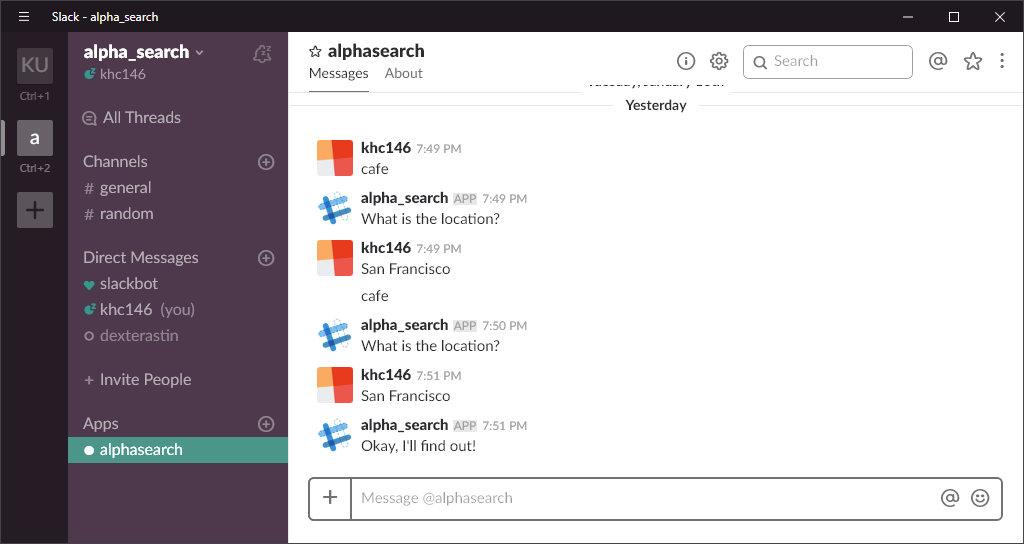Click the Search input field
This screenshot has width=1024, height=544.
tap(827, 62)
